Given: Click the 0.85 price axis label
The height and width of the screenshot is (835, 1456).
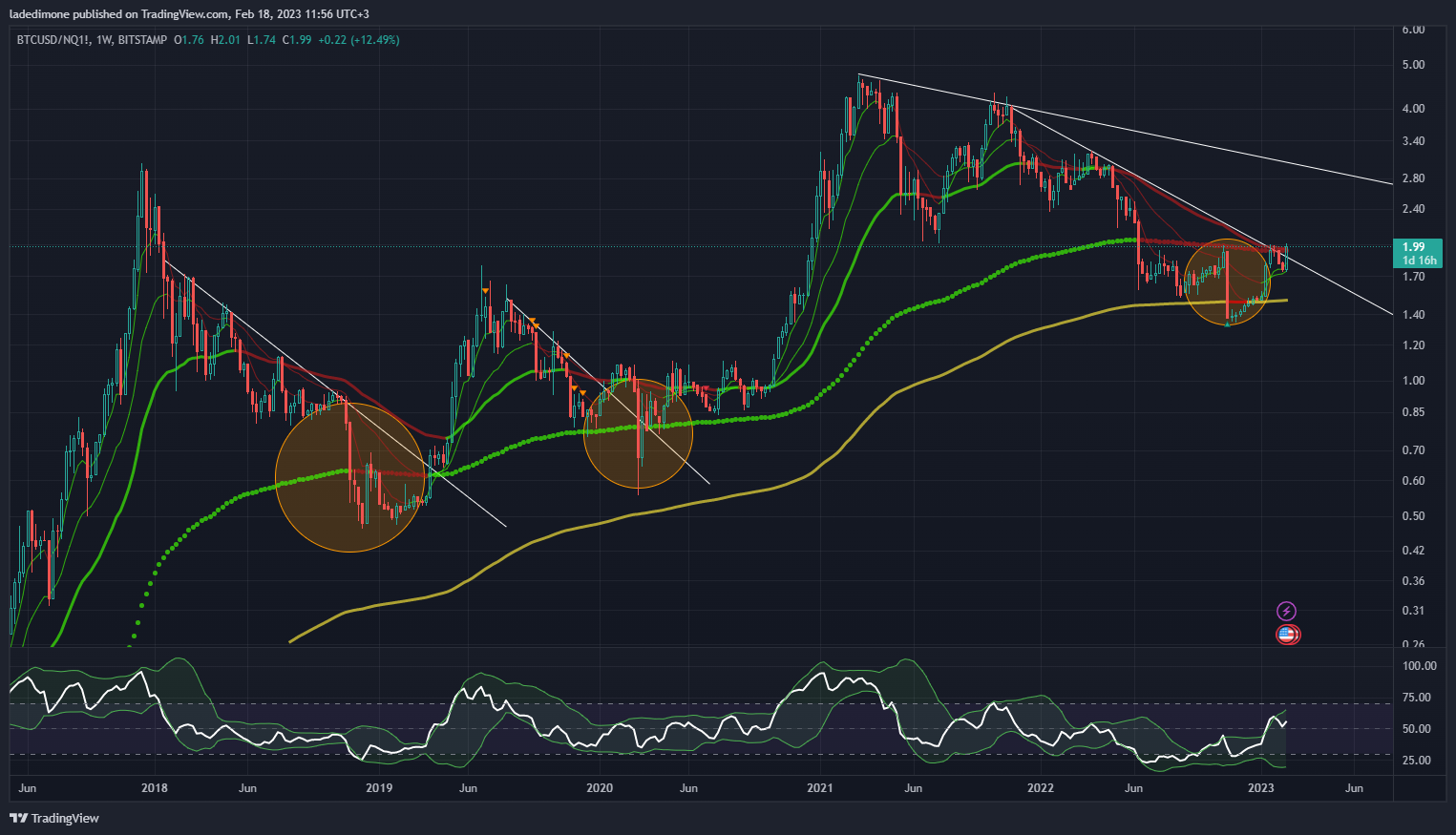Looking at the screenshot, I should point(1413,412).
